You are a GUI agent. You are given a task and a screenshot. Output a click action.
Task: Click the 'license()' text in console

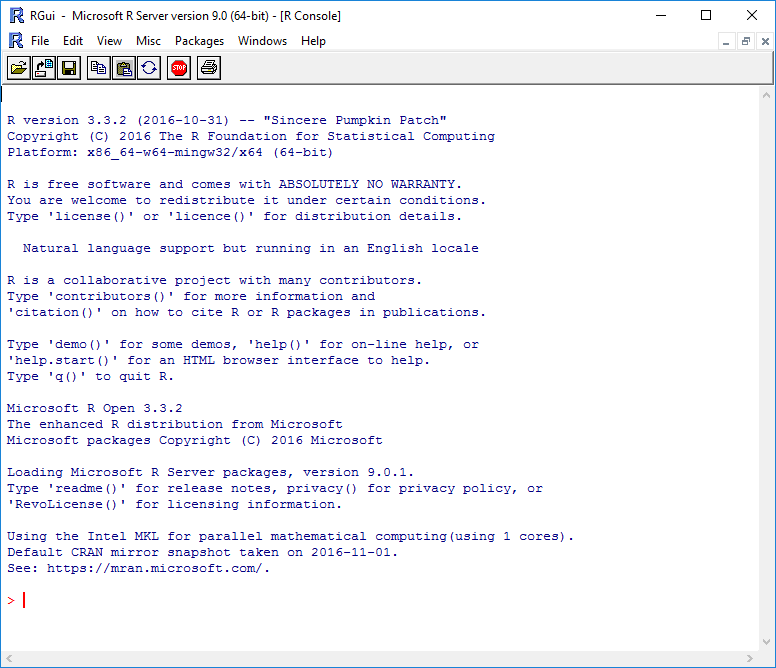point(91,216)
